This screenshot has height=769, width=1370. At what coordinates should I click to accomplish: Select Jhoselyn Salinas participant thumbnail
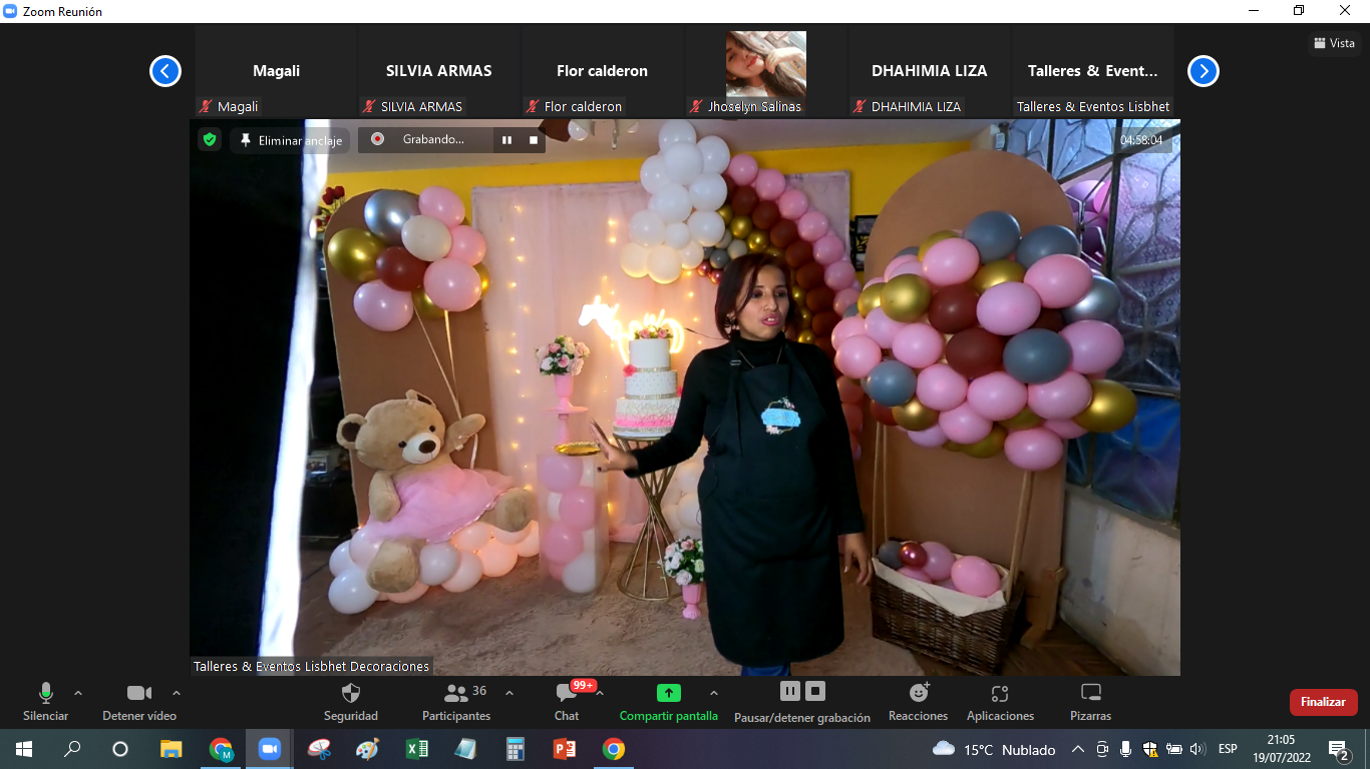[766, 72]
